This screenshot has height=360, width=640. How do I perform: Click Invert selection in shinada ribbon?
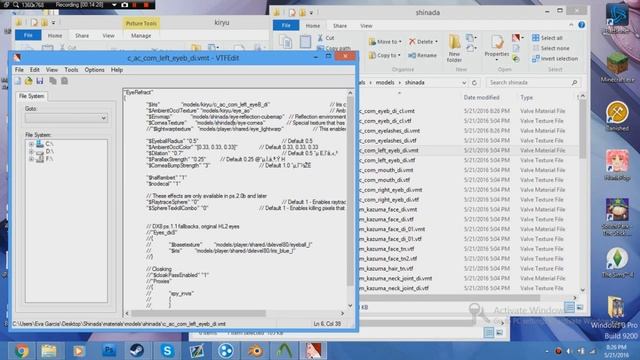coord(555,59)
